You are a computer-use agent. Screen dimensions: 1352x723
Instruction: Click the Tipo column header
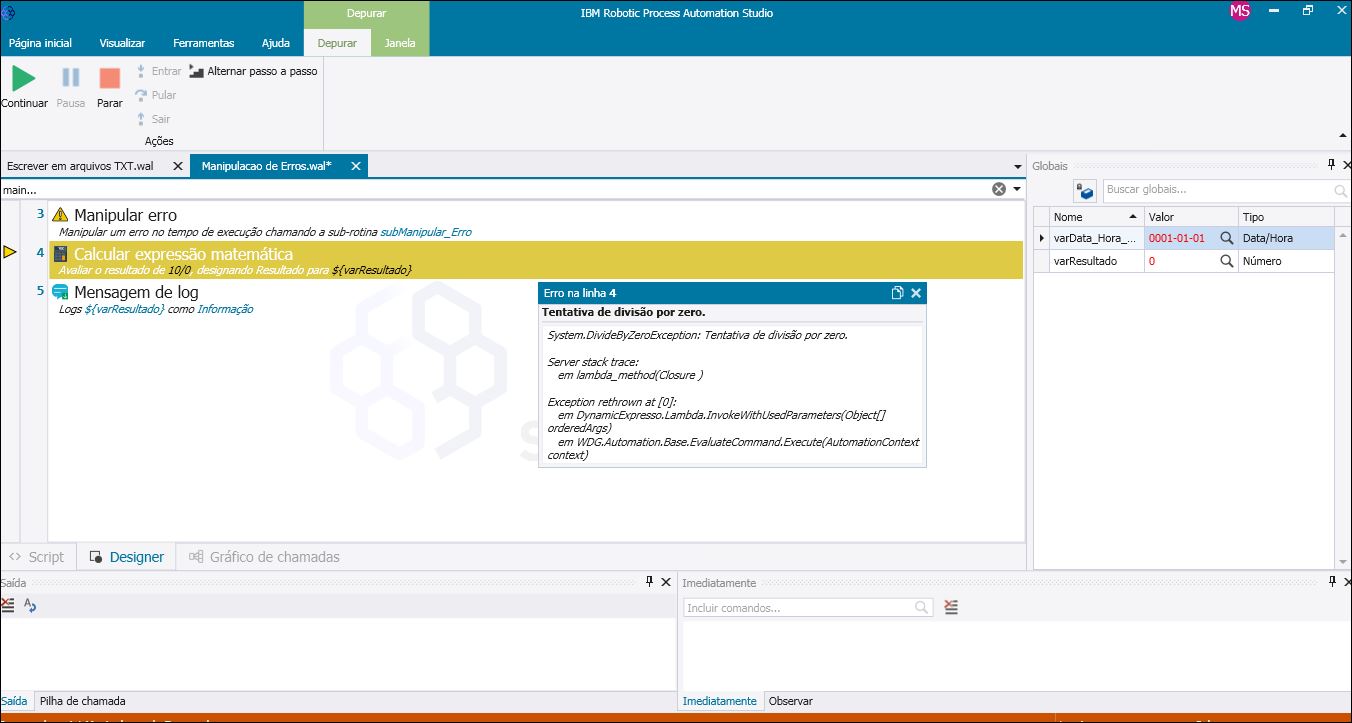[x=1286, y=217]
